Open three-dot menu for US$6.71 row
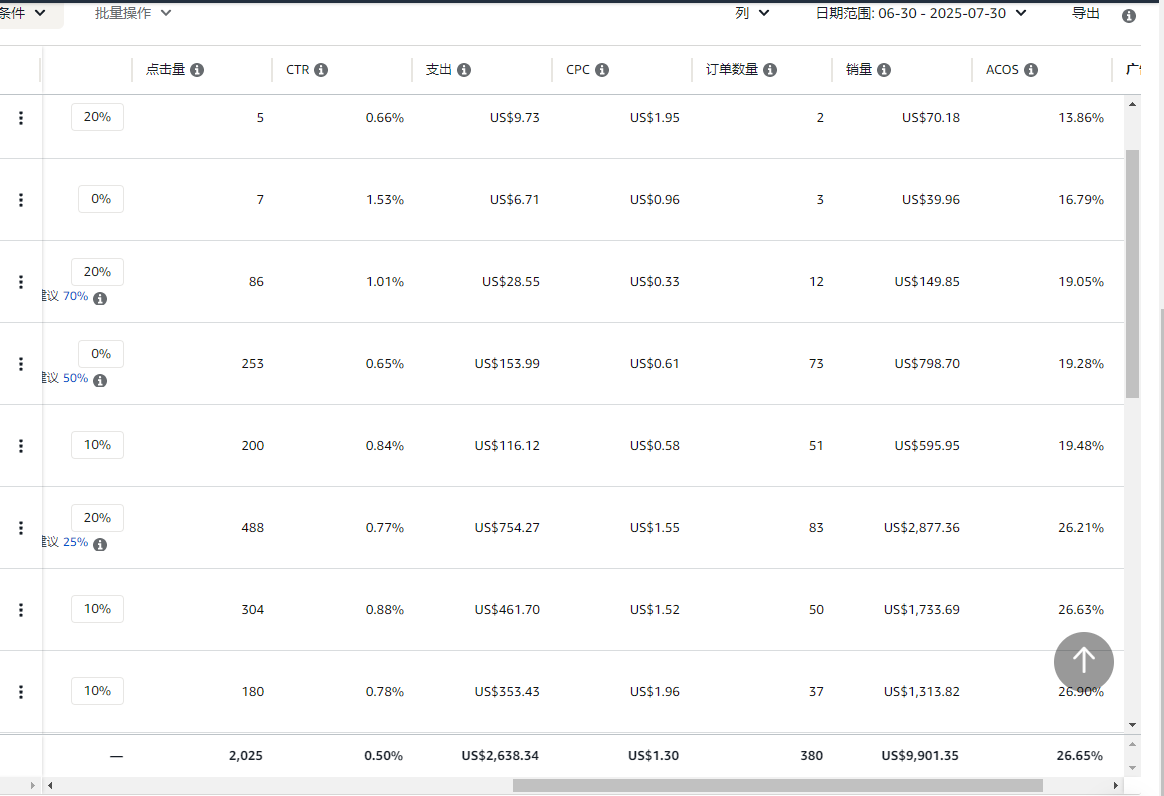 pyautogui.click(x=21, y=200)
